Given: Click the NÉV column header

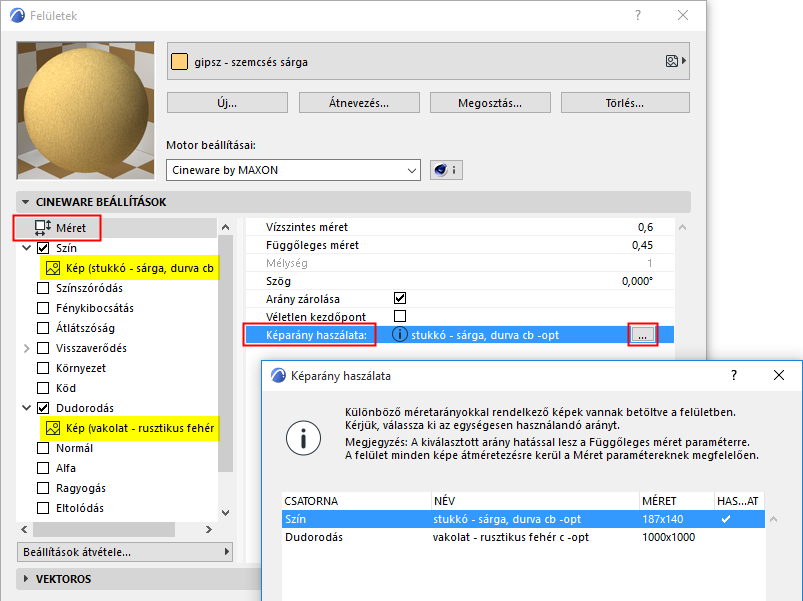Looking at the screenshot, I should point(535,501).
